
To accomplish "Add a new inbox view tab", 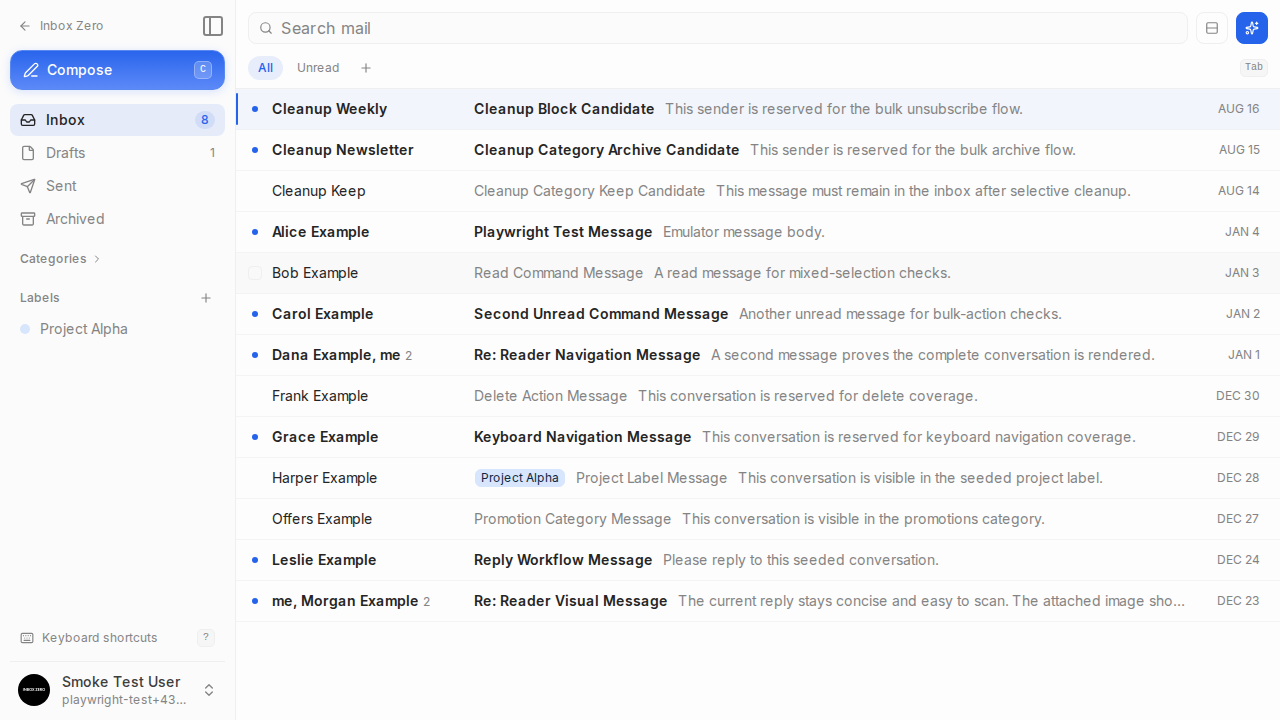I will [366, 68].
